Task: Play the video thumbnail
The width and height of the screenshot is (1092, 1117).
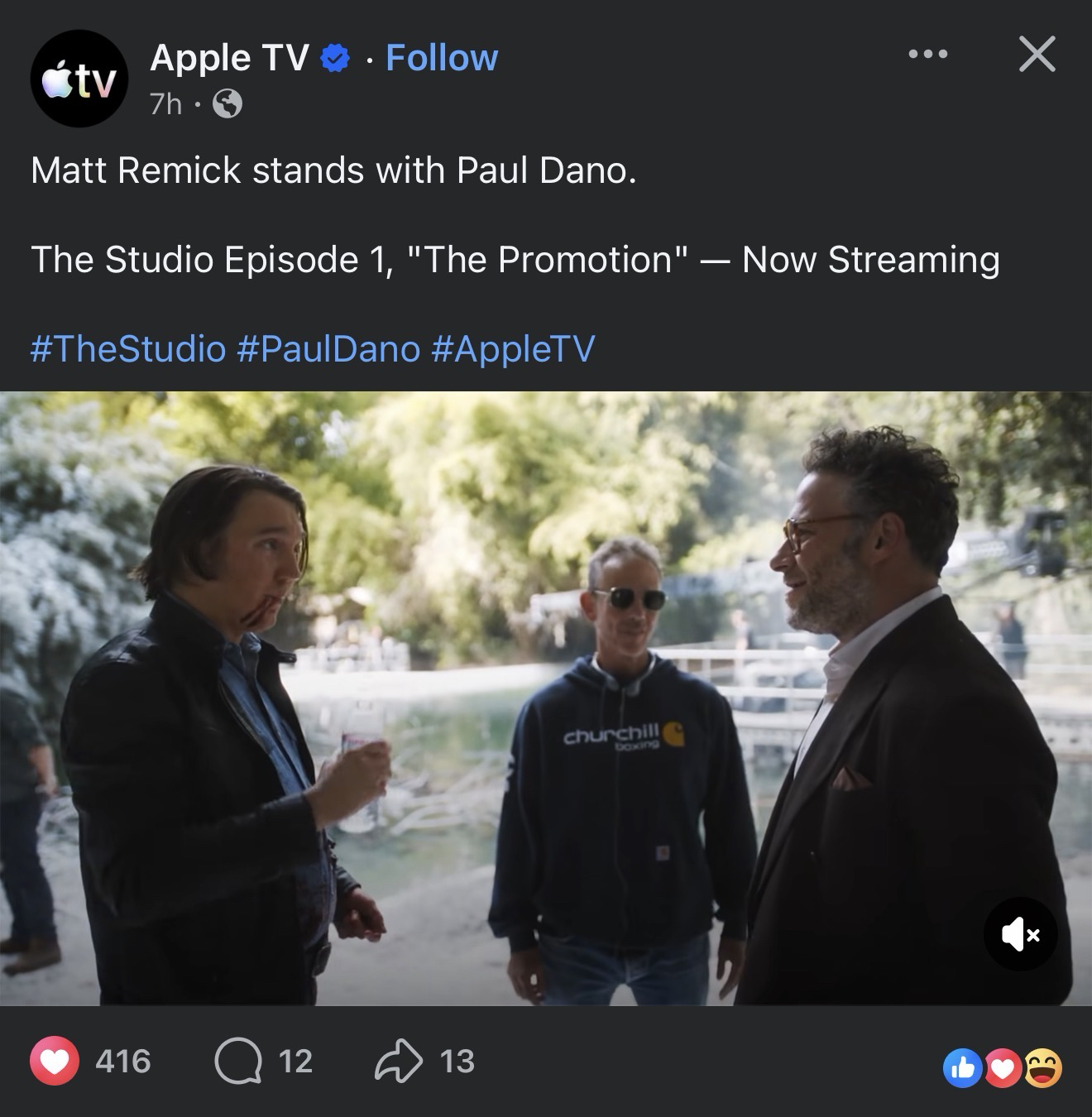Action: pos(546,698)
